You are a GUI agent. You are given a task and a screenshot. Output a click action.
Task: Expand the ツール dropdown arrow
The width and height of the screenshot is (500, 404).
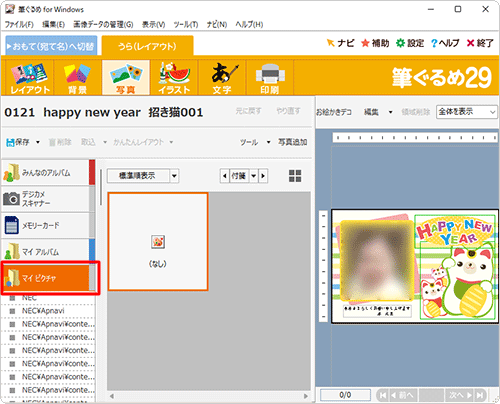coord(268,142)
